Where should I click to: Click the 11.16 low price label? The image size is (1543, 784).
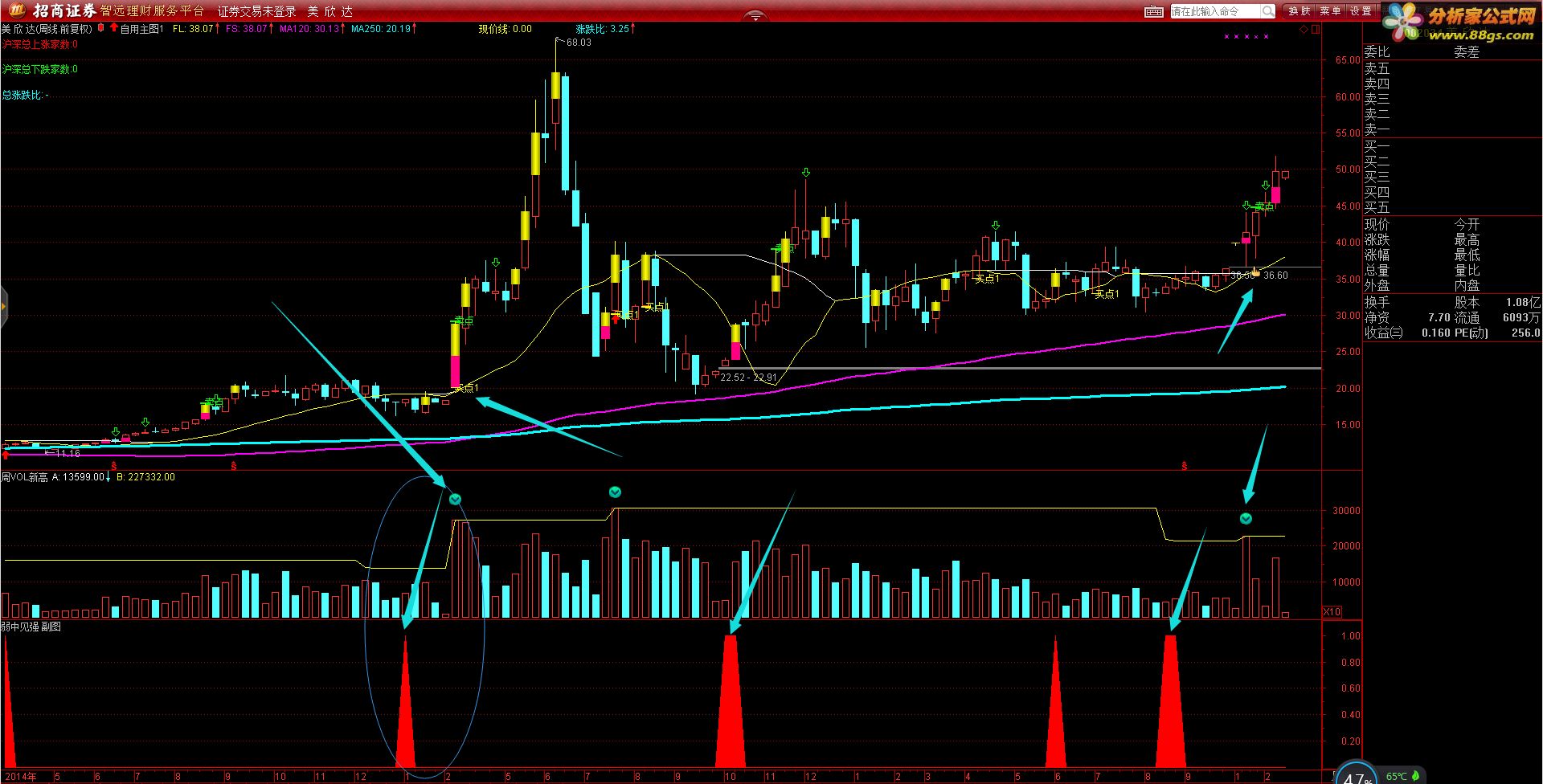click(x=68, y=454)
